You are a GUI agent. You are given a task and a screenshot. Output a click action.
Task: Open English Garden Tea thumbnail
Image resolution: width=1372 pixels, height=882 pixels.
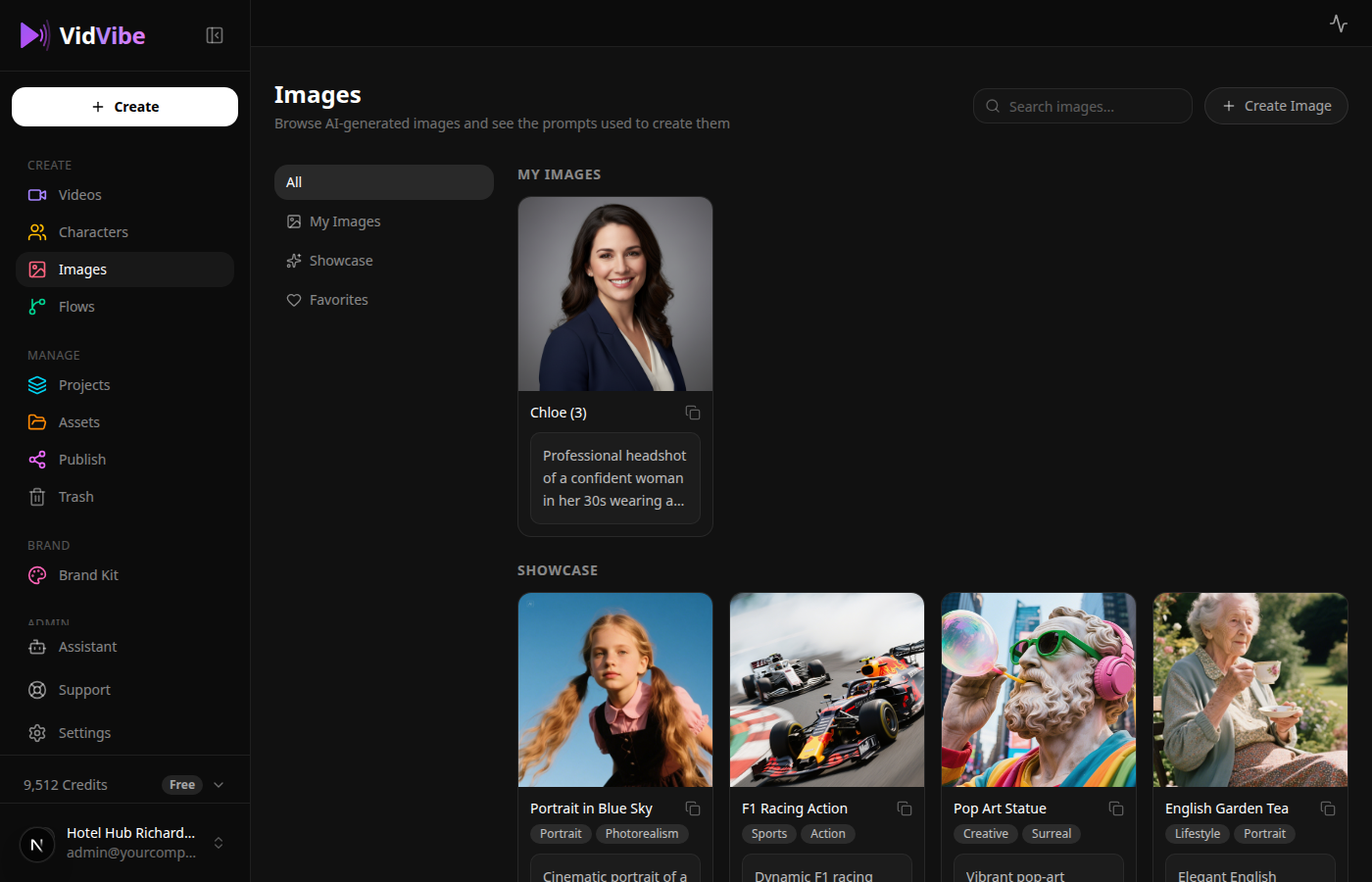click(x=1250, y=690)
